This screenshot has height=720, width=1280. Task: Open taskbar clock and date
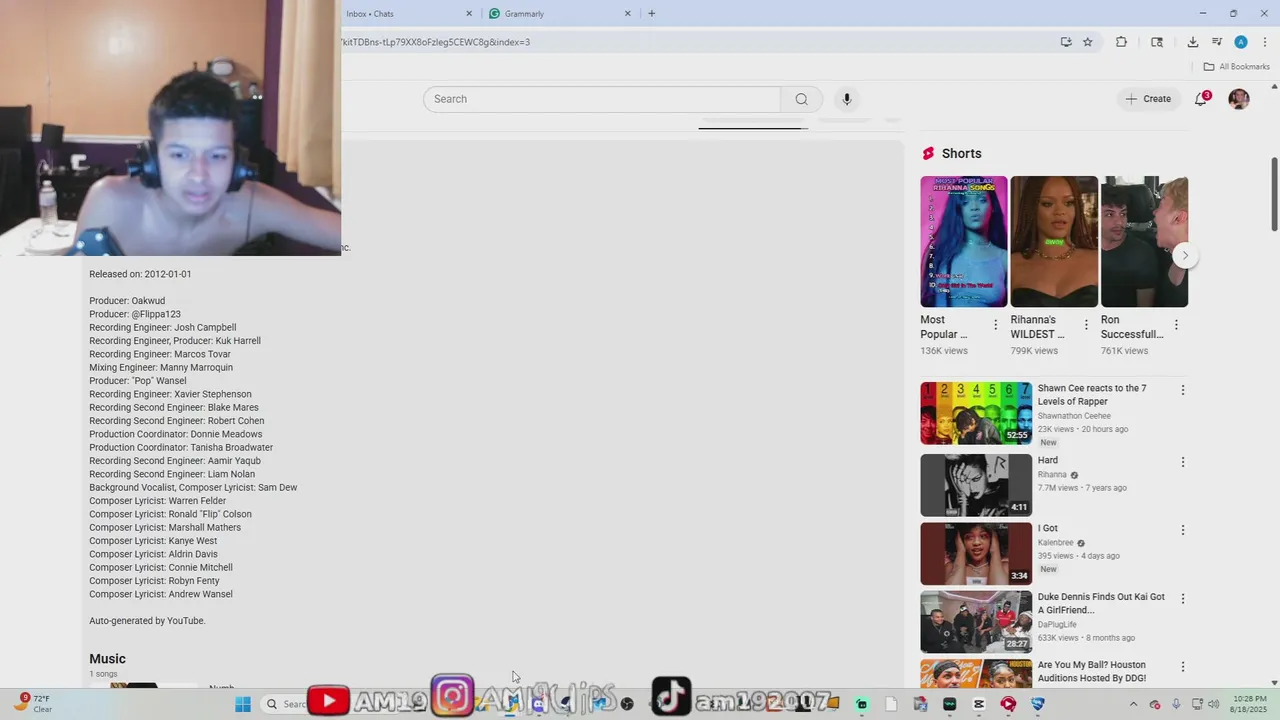(1248, 704)
